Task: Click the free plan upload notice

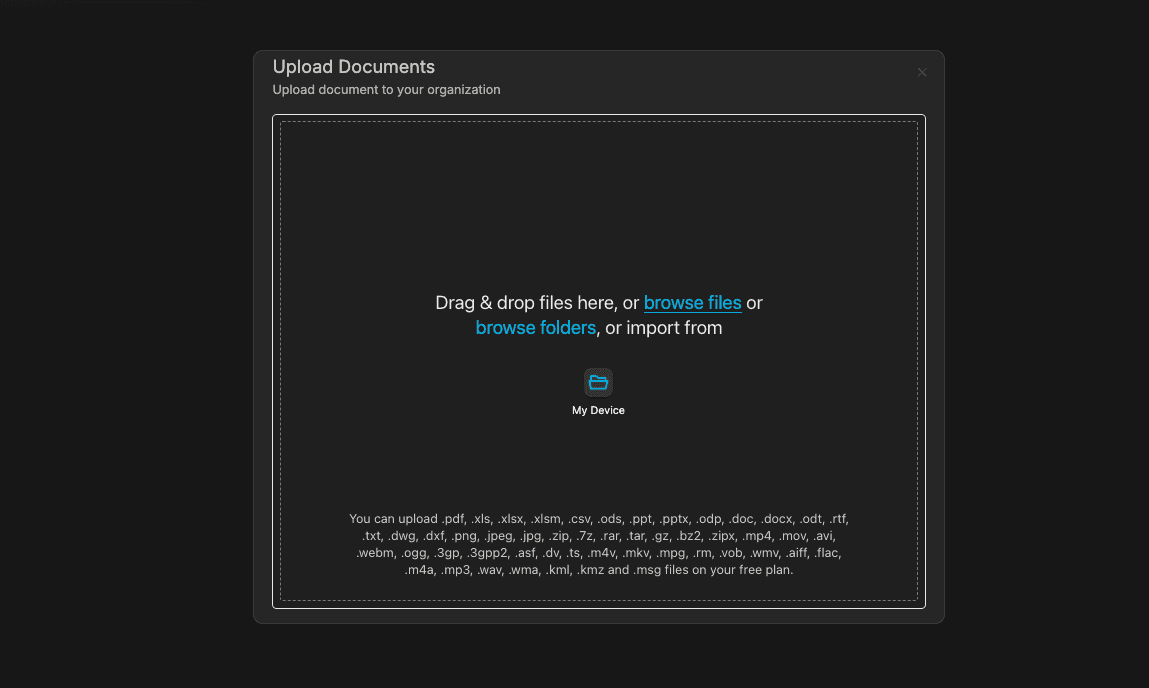Action: pos(598,569)
